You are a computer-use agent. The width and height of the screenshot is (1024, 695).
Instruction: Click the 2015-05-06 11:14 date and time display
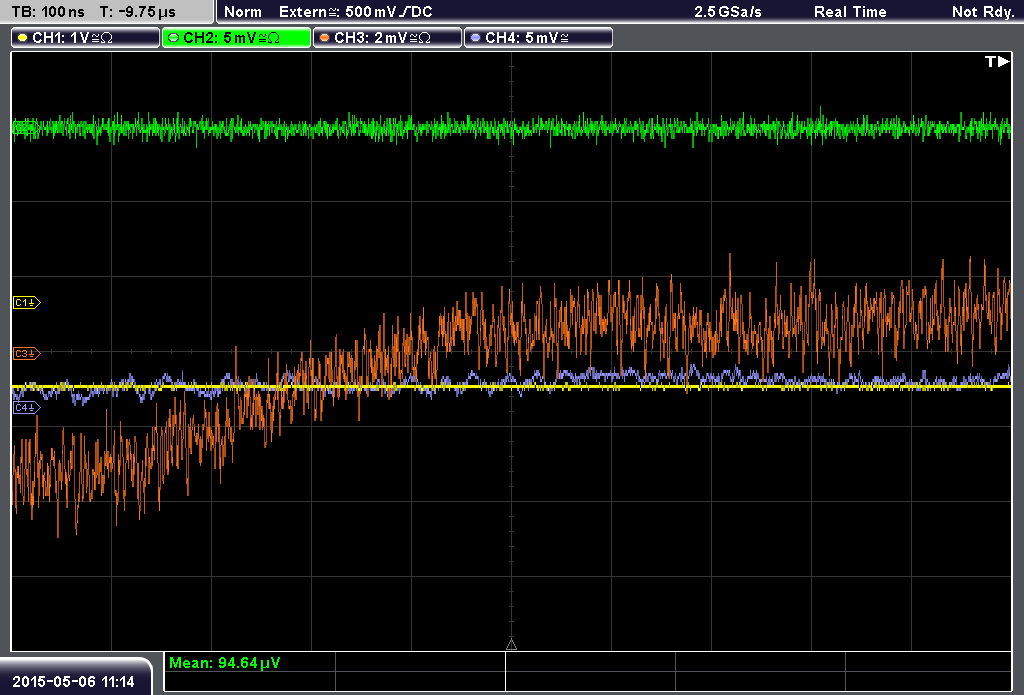[x=73, y=681]
